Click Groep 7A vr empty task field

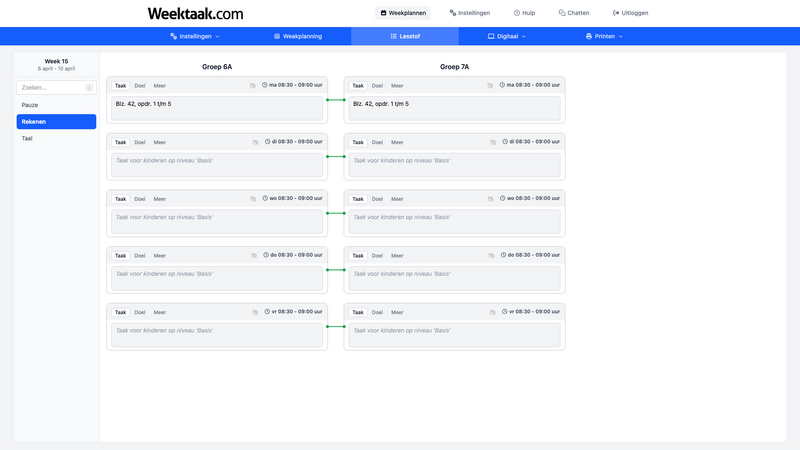click(454, 335)
